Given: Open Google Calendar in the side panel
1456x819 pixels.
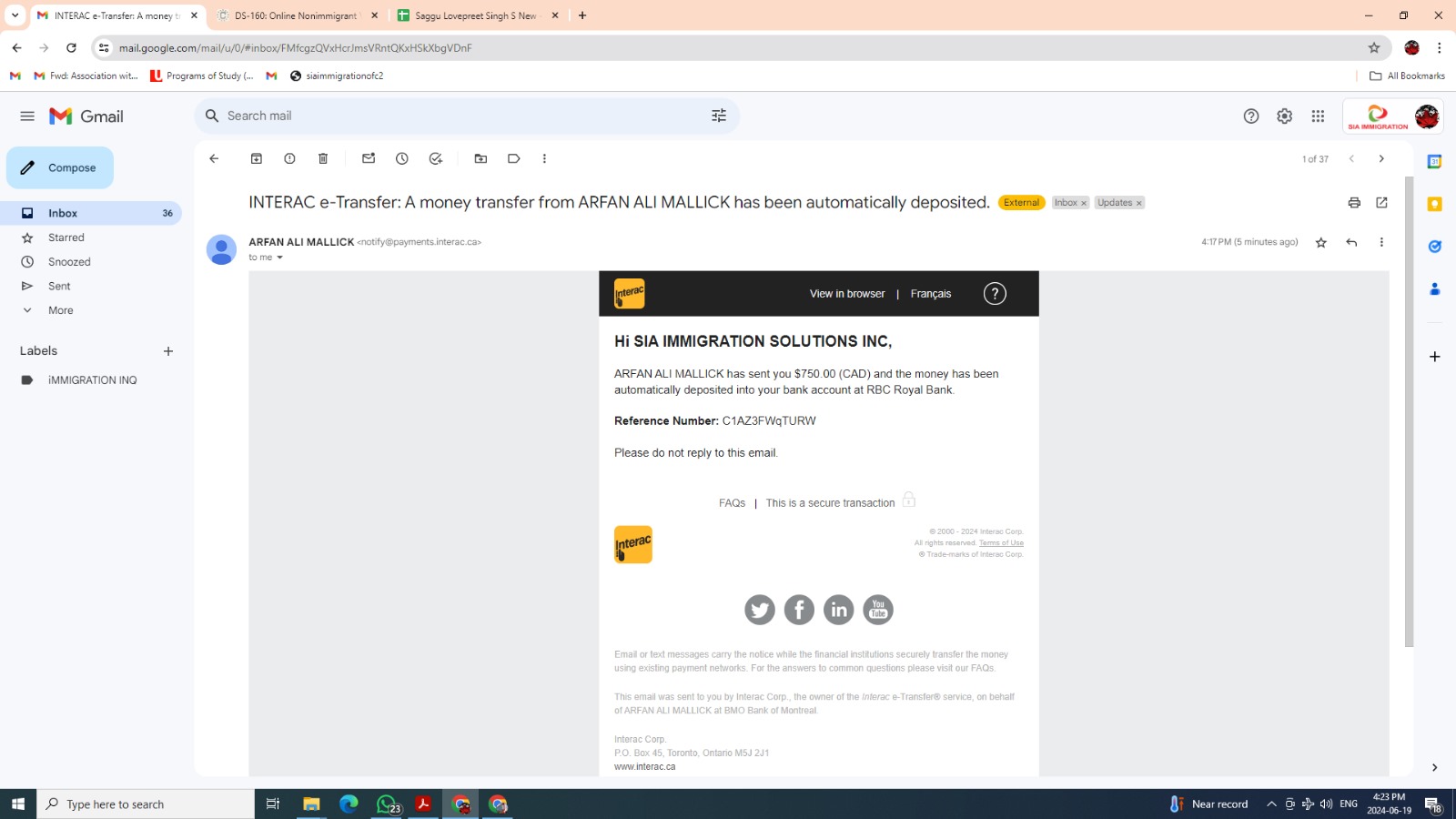Looking at the screenshot, I should click(x=1435, y=162).
